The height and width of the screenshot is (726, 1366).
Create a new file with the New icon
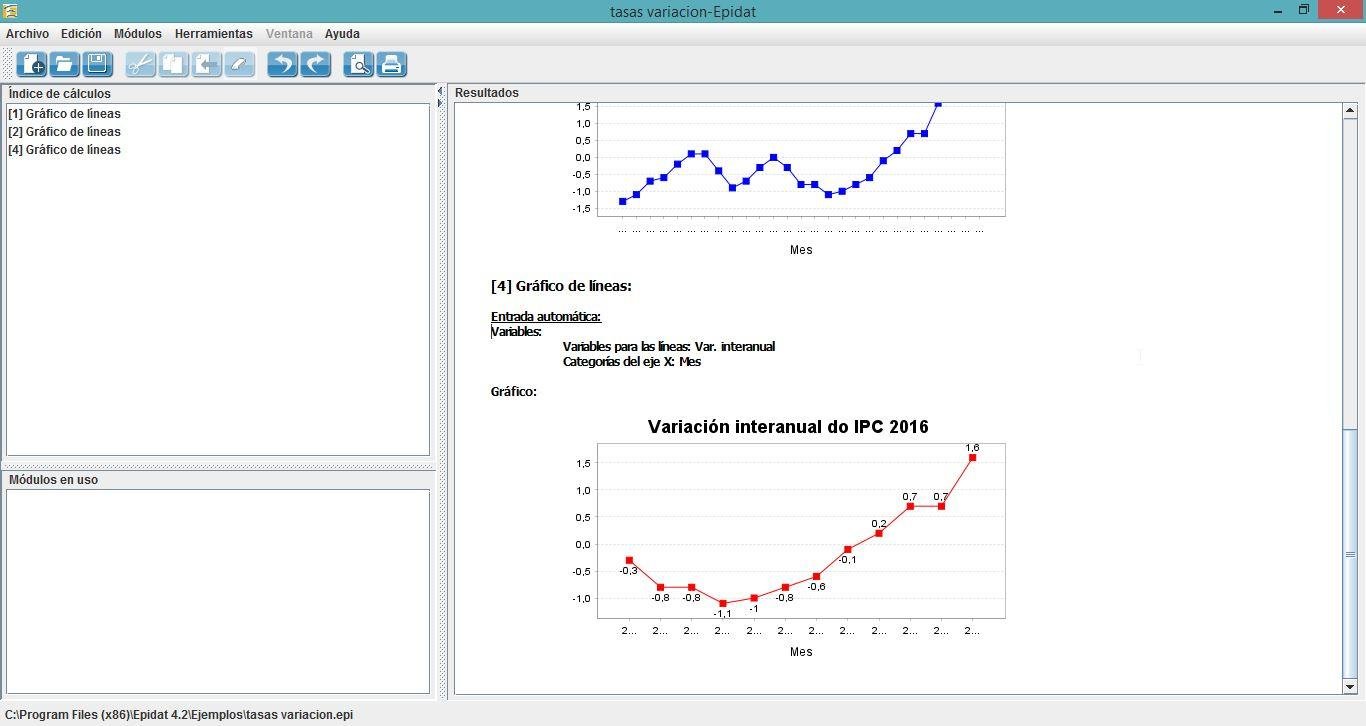point(31,64)
